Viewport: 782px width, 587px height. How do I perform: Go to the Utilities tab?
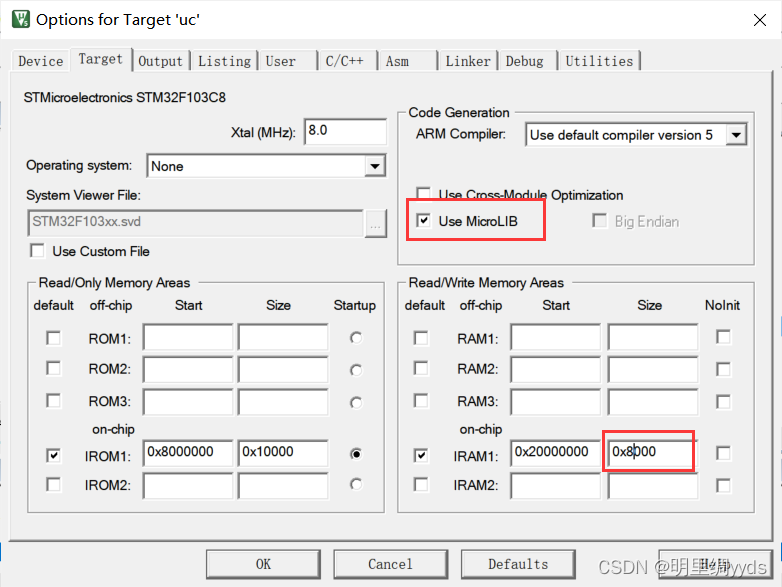point(599,61)
